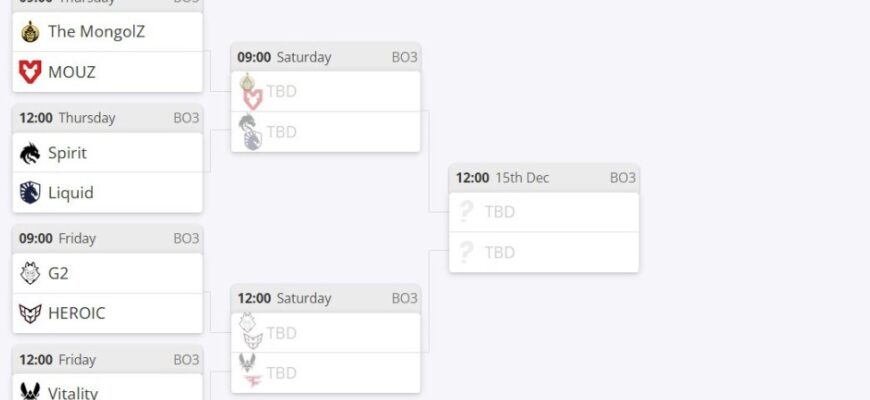Screen dimensions: 870x400
Task: Click the Spirit dragon logo
Action: click(x=30, y=153)
